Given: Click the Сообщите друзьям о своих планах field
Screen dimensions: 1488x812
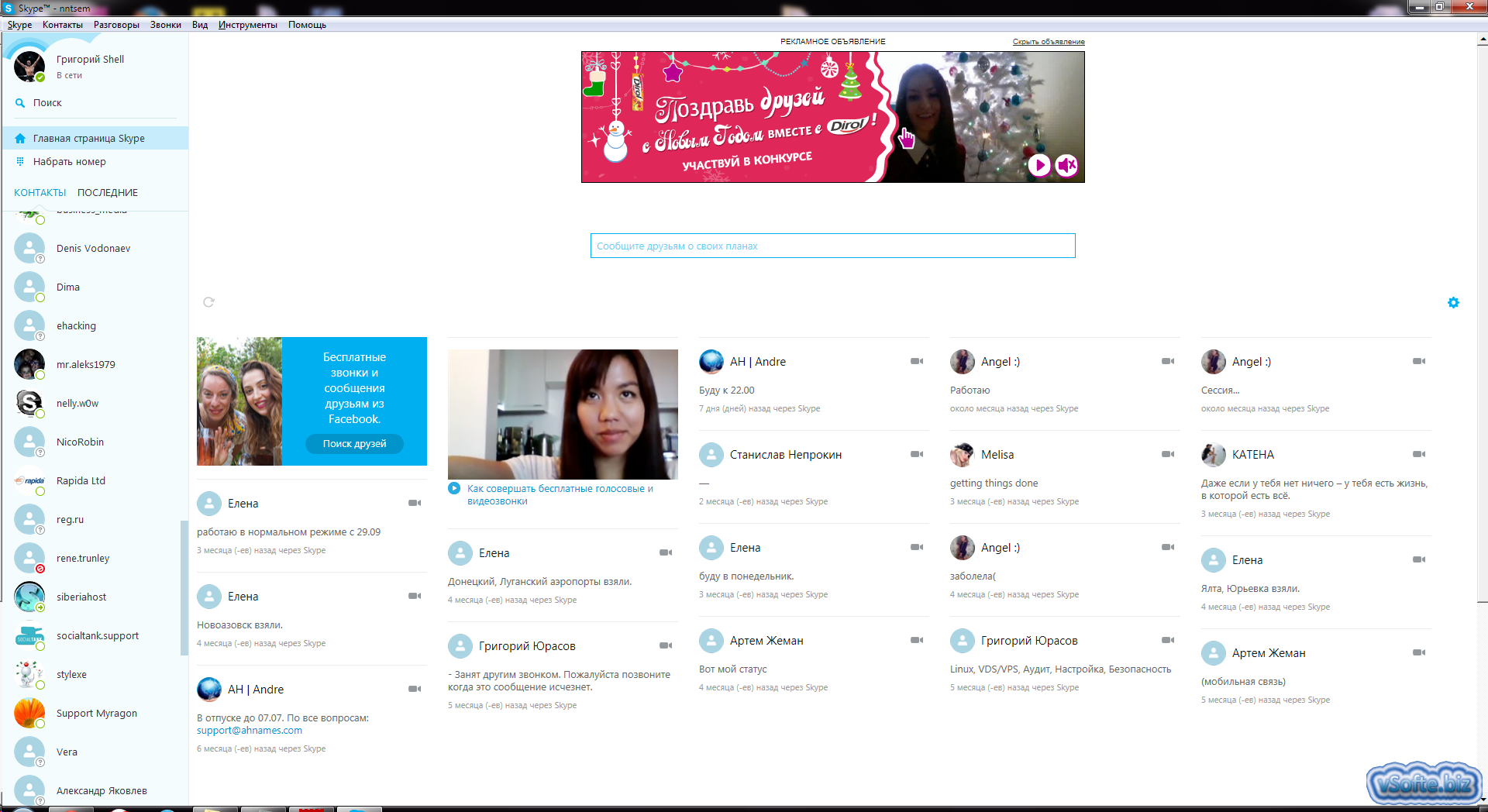Looking at the screenshot, I should (x=832, y=246).
